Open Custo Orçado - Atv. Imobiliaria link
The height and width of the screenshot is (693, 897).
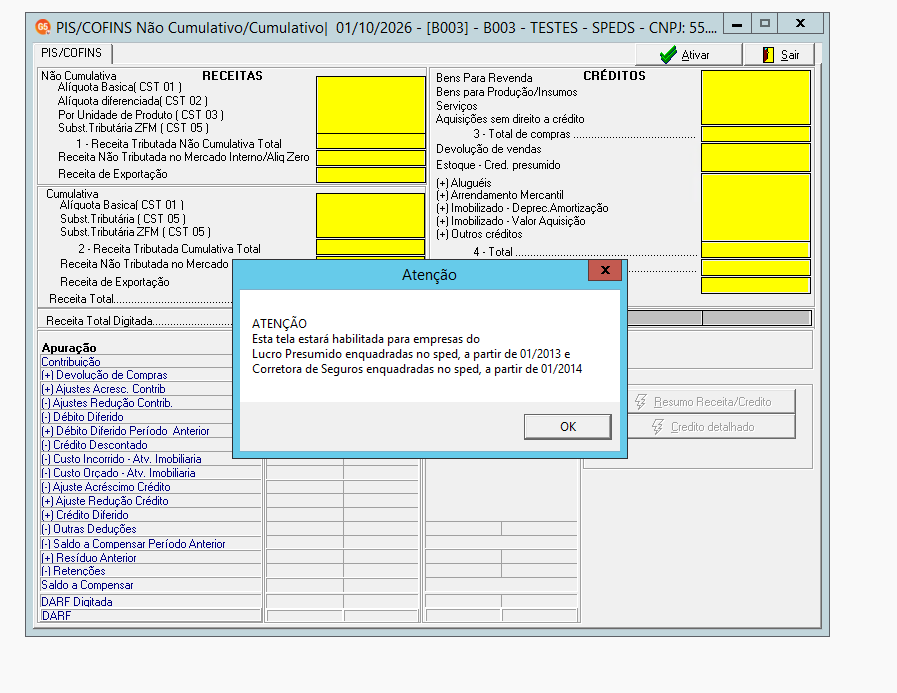pos(118,473)
